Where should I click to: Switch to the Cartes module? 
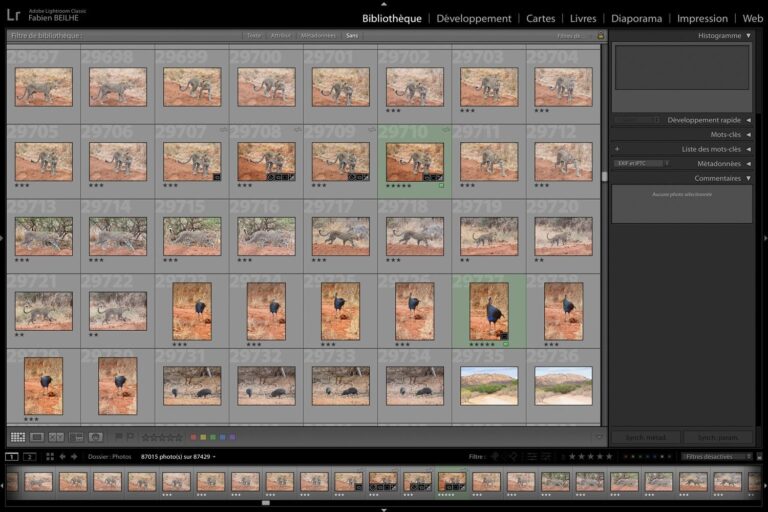[x=540, y=18]
